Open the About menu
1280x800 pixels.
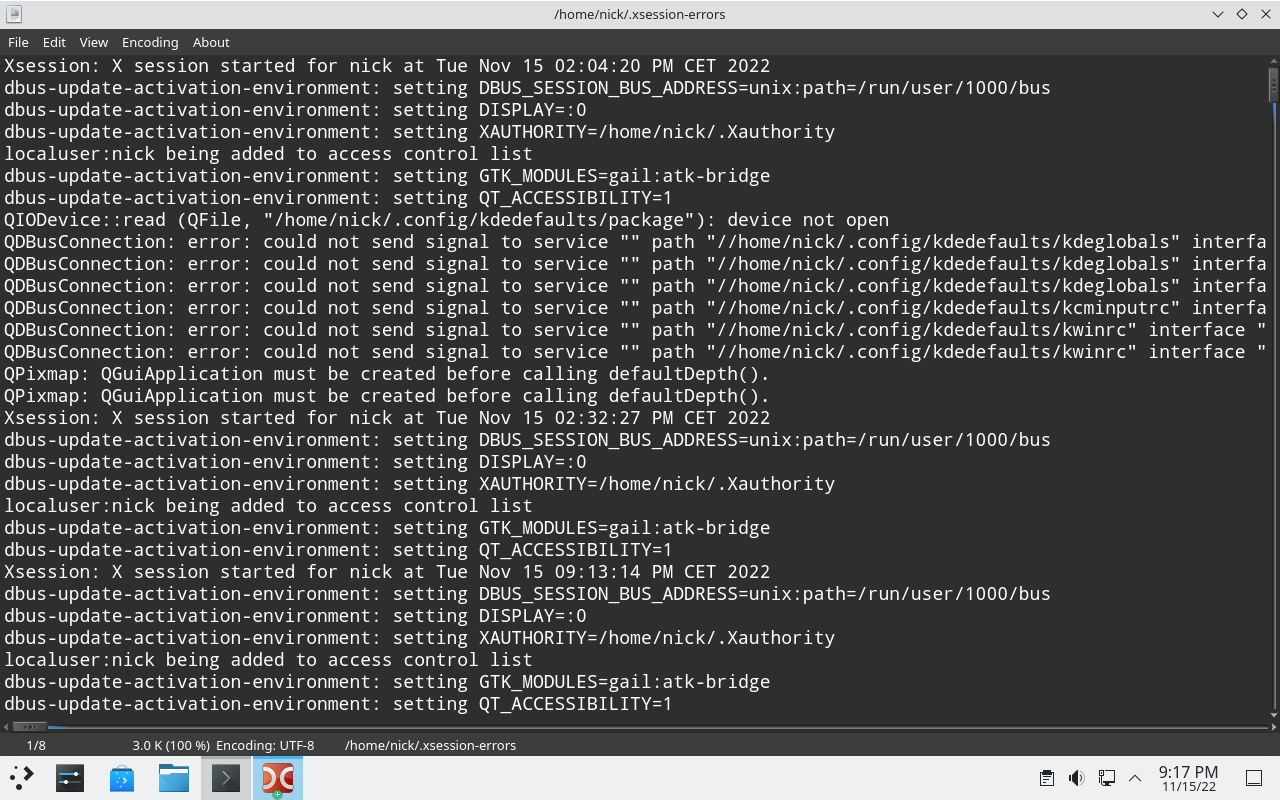(x=211, y=42)
